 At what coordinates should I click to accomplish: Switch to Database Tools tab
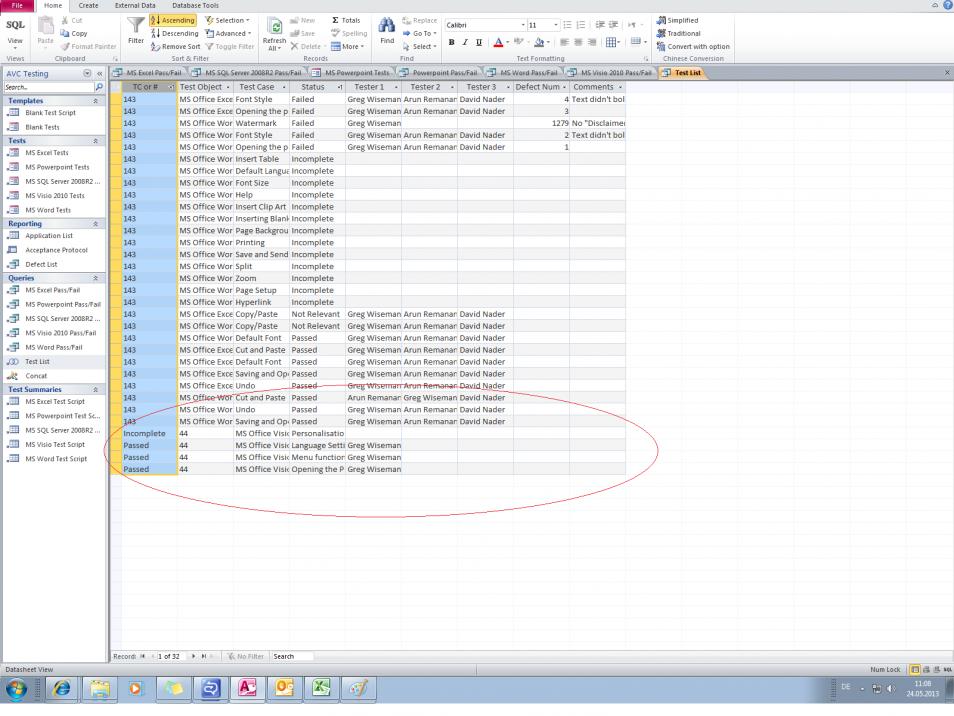click(x=195, y=5)
